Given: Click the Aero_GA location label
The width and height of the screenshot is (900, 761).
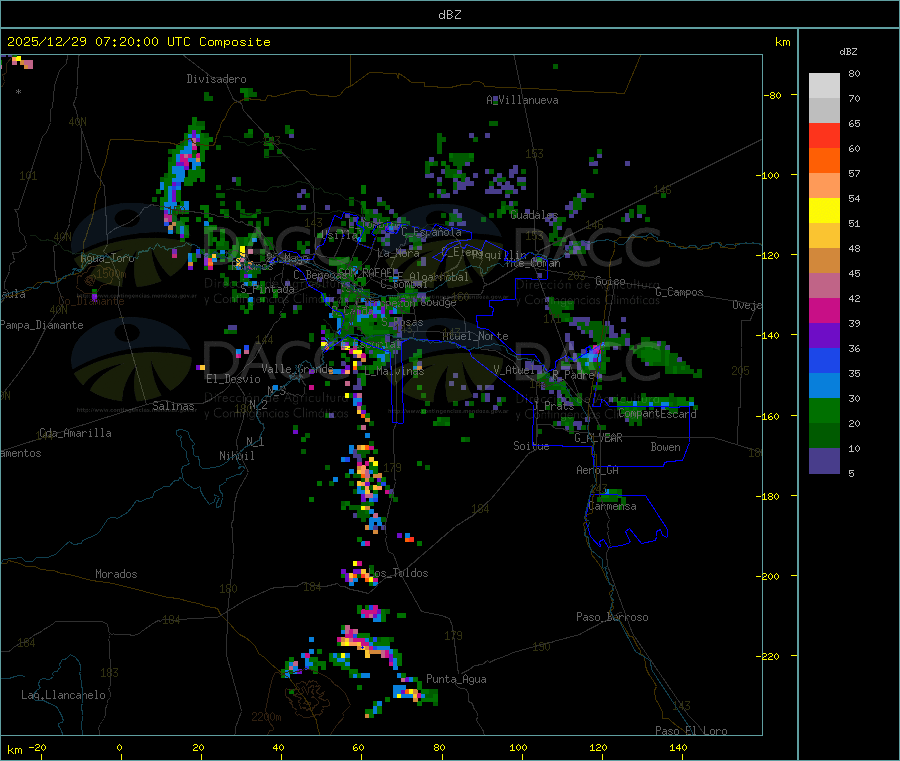Looking at the screenshot, I should (x=597, y=470).
